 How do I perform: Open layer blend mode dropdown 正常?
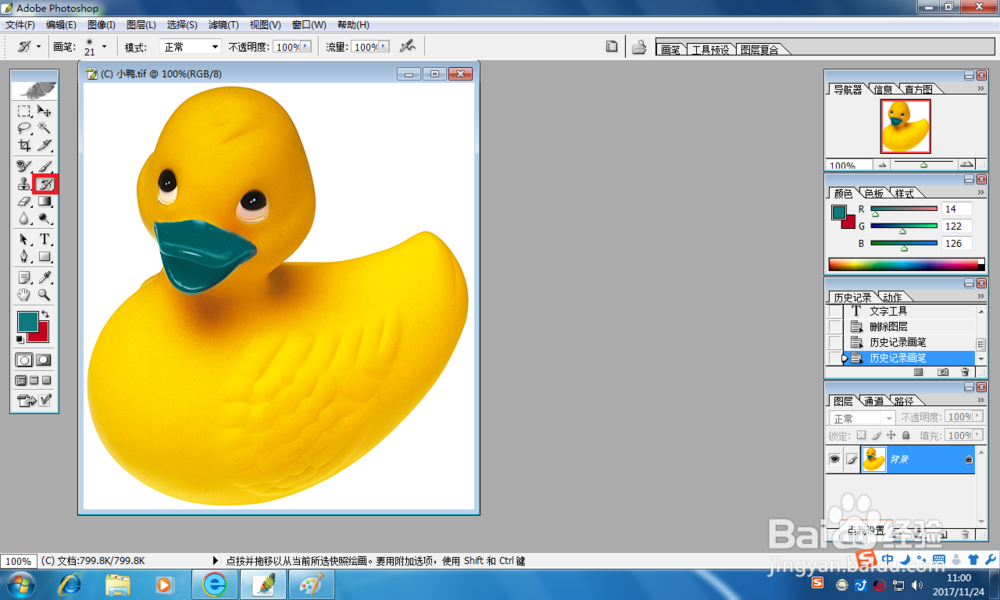(862, 418)
